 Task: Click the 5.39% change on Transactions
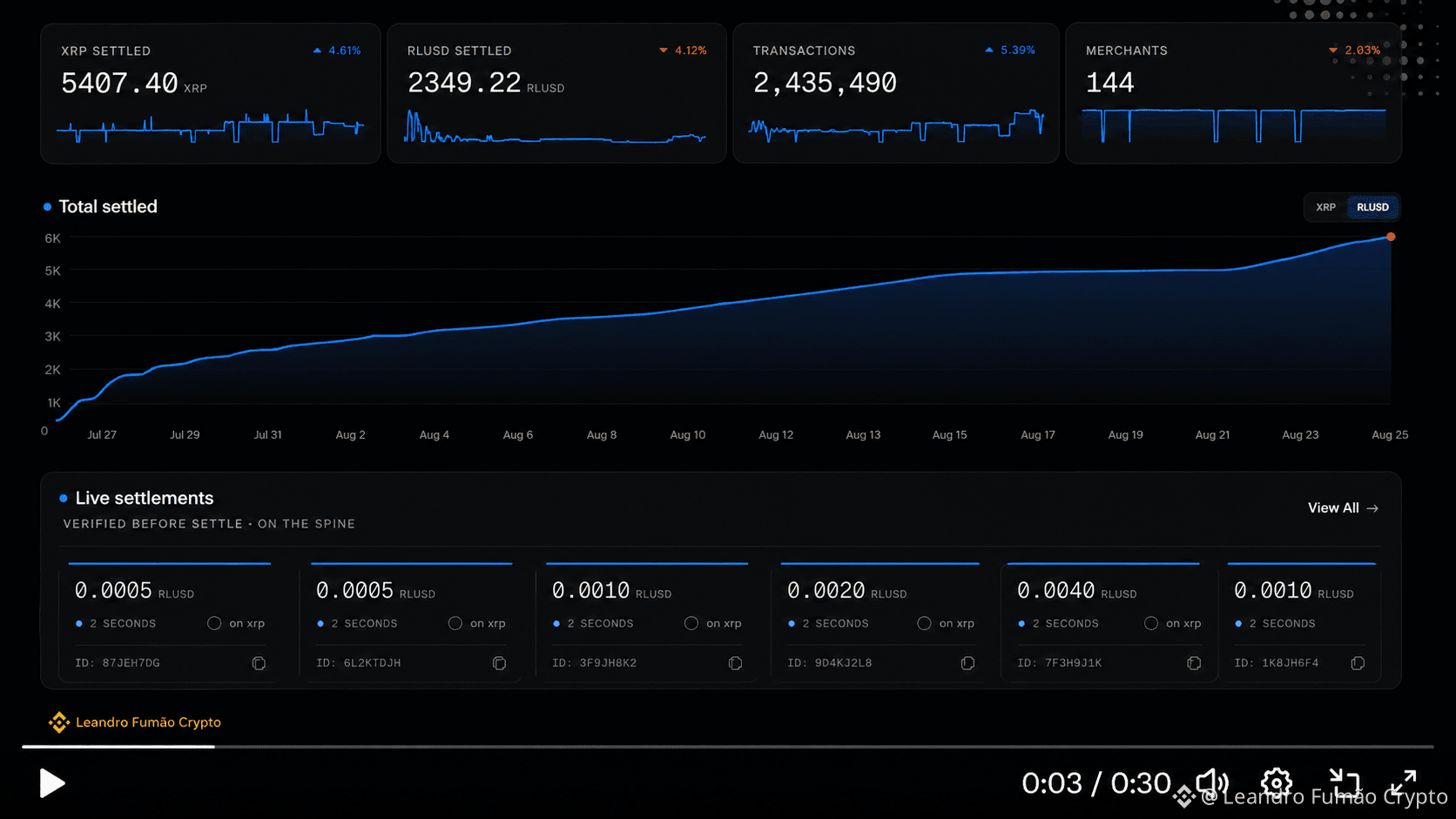pos(1010,50)
